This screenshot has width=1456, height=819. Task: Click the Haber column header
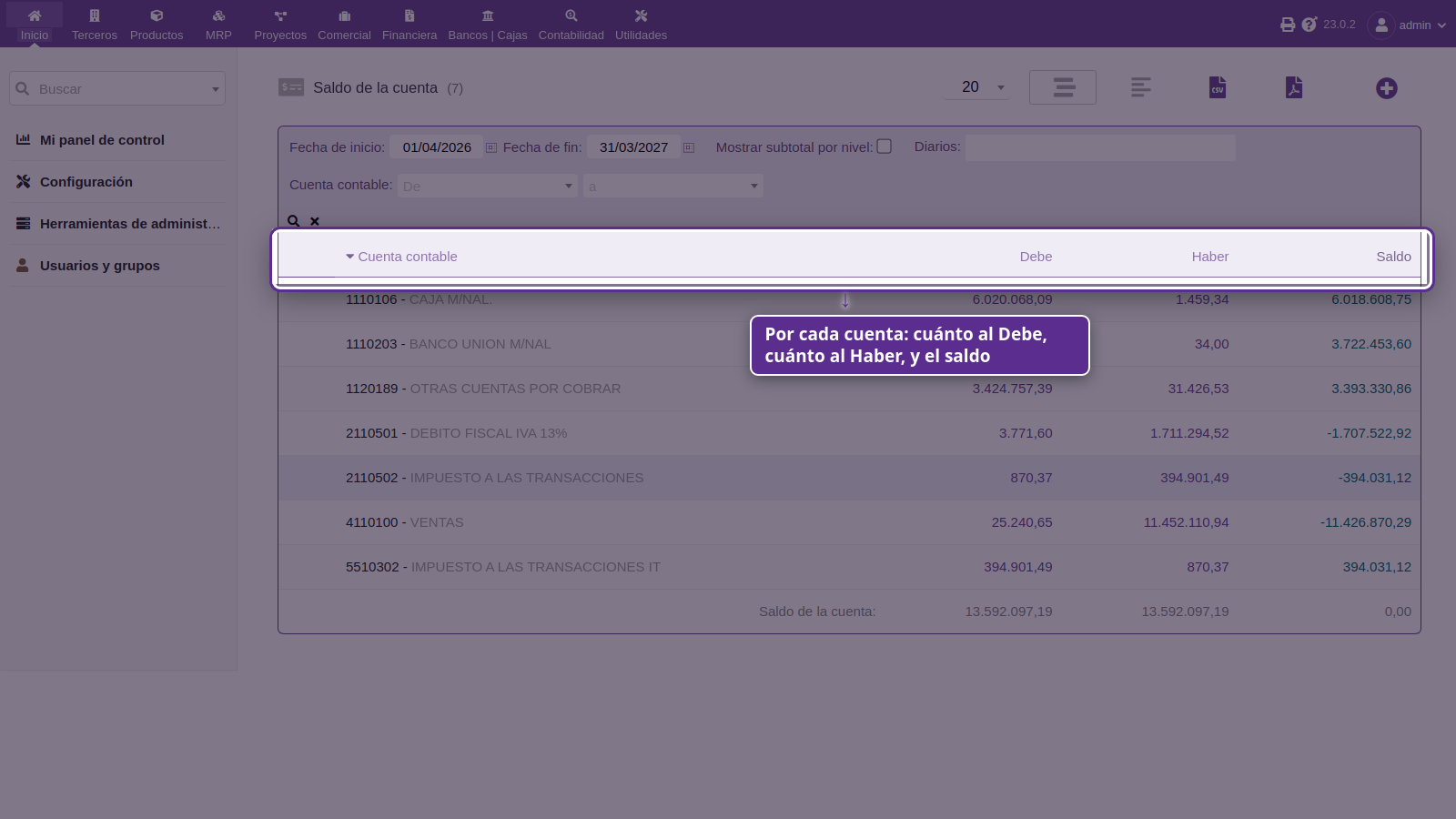[1210, 257]
